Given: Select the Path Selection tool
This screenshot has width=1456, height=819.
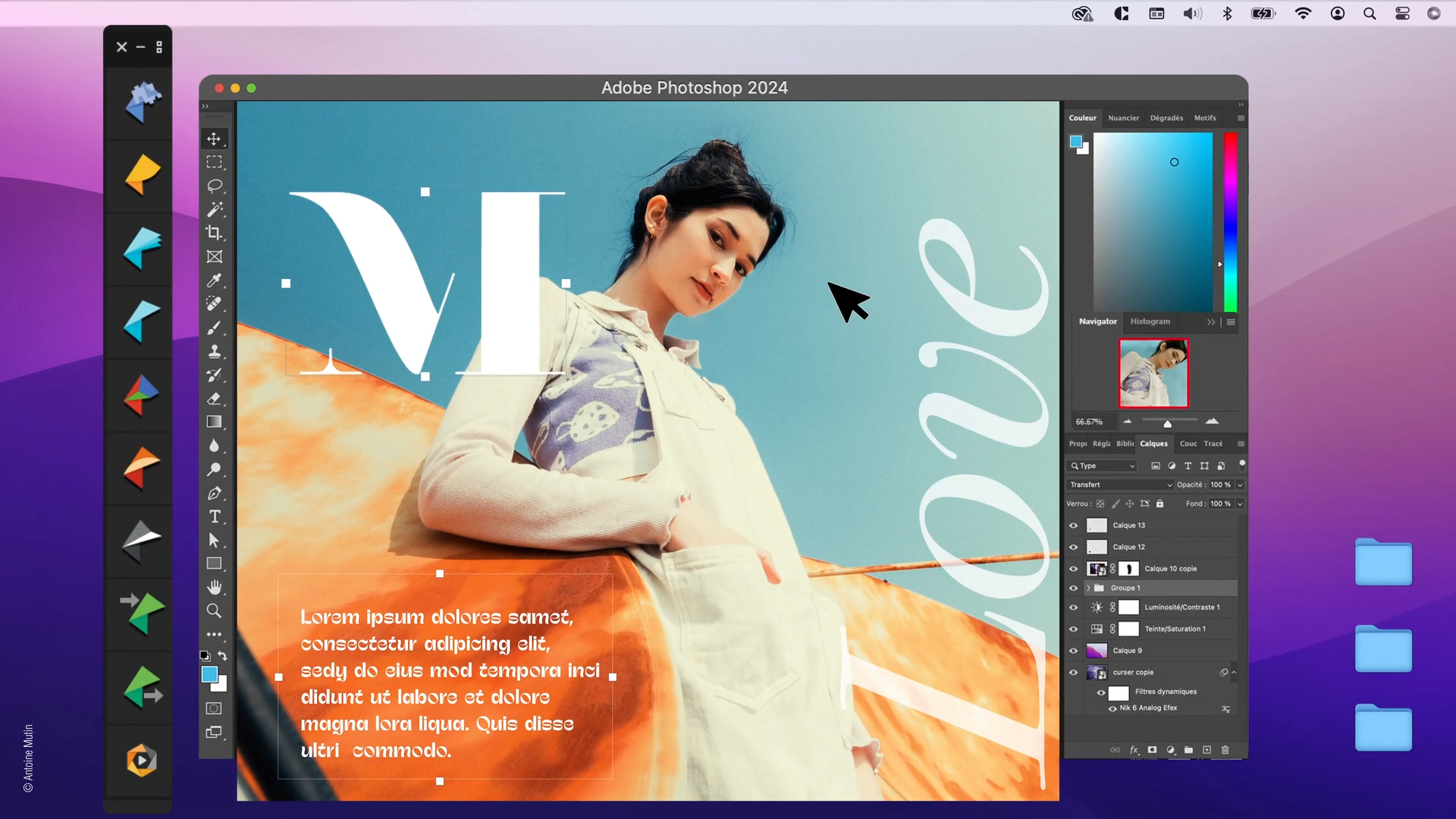Looking at the screenshot, I should tap(214, 540).
